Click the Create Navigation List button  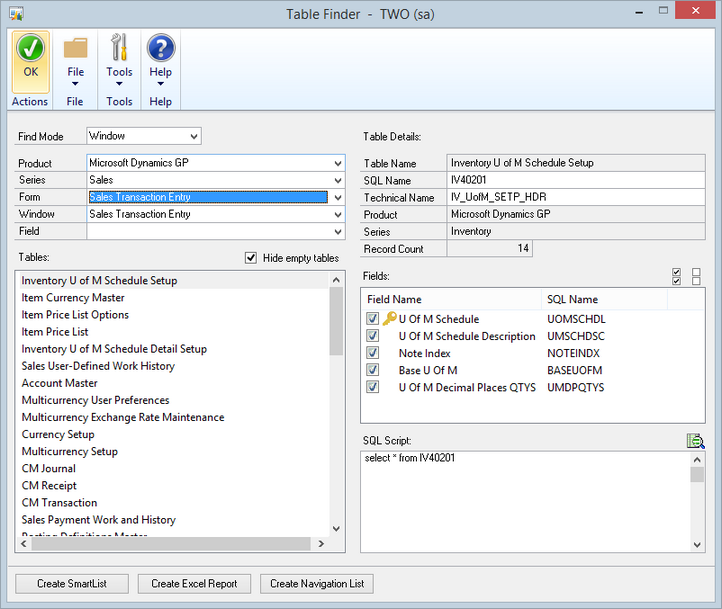[x=317, y=584]
